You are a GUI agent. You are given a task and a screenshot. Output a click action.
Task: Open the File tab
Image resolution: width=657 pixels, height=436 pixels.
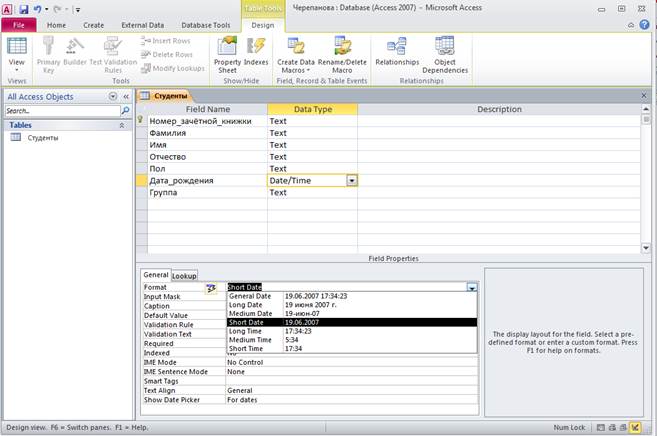click(19, 25)
